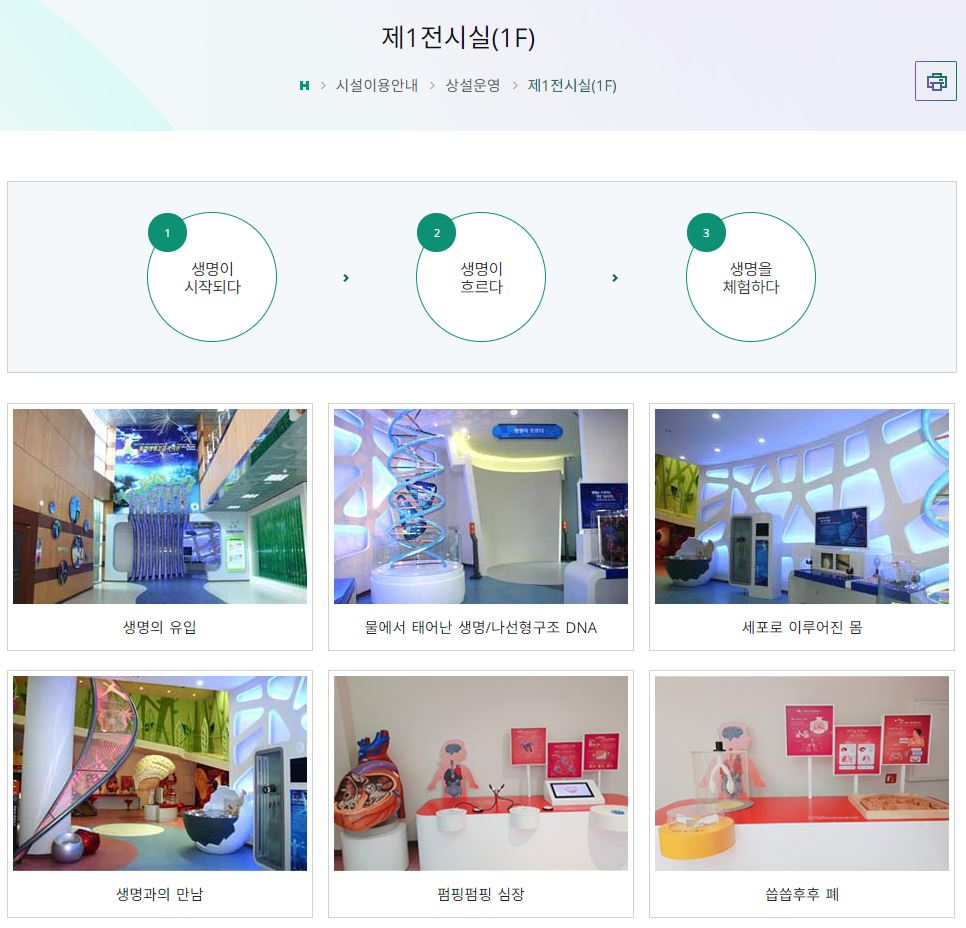This screenshot has width=966, height=928.
Task: Select the number 1 step badge
Action: point(168,232)
